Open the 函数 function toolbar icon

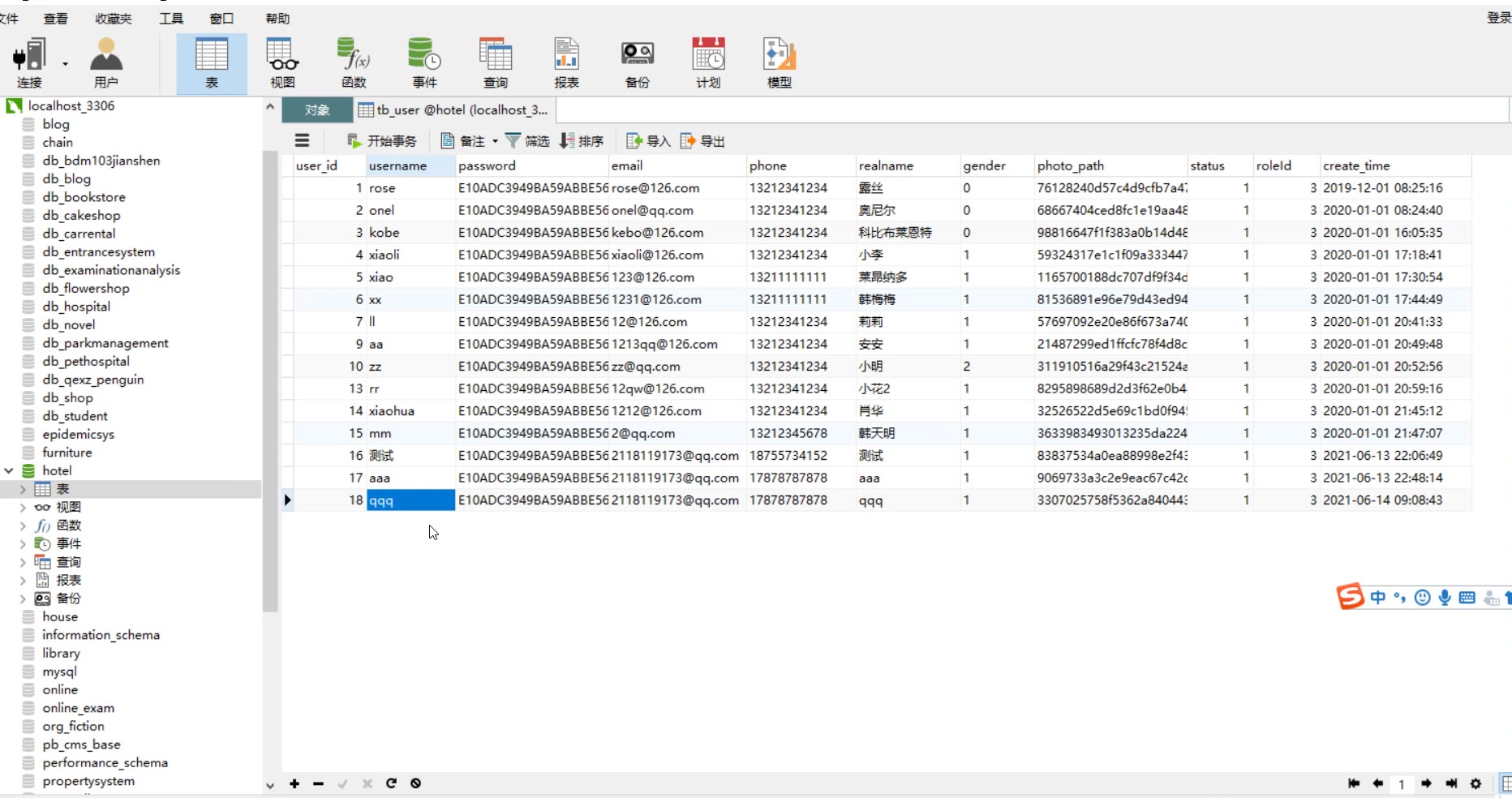354,63
